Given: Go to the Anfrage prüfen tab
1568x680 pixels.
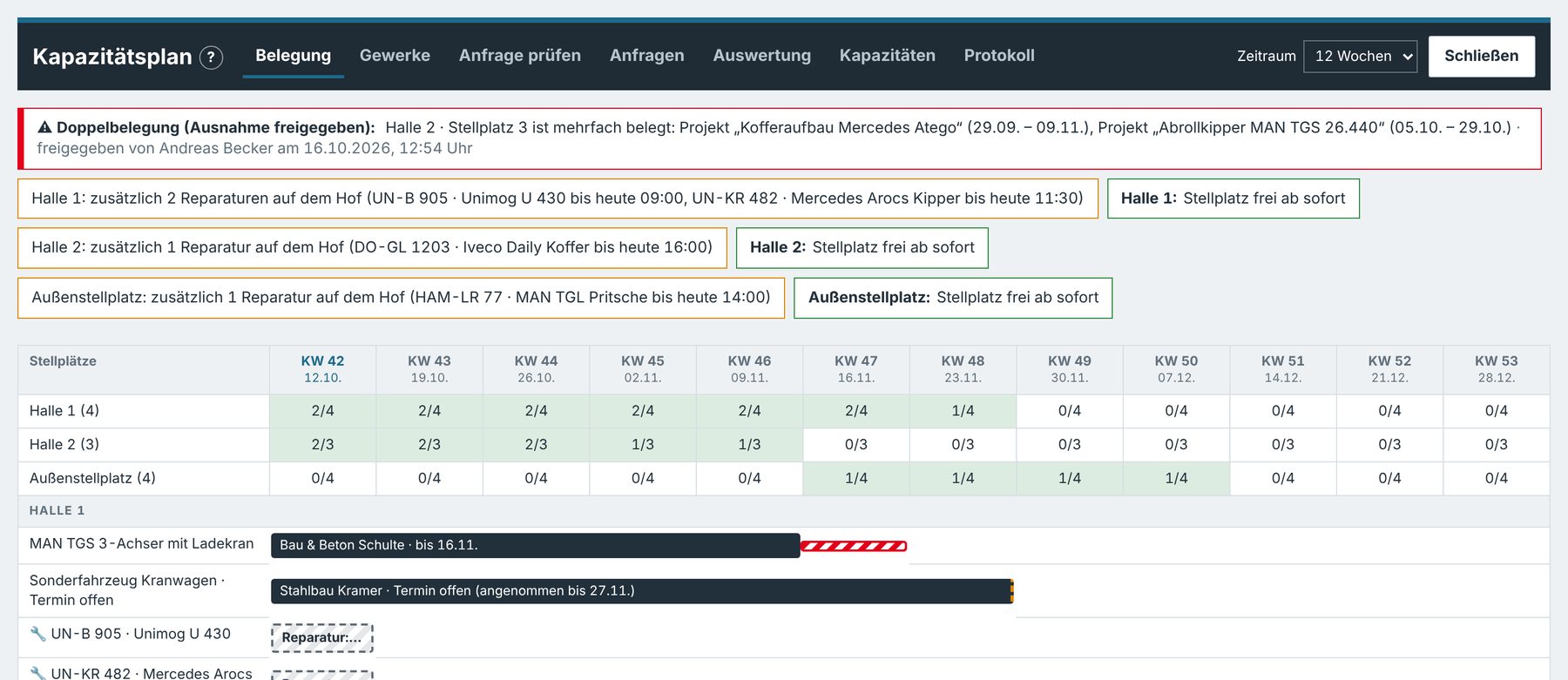Looking at the screenshot, I should click(520, 56).
